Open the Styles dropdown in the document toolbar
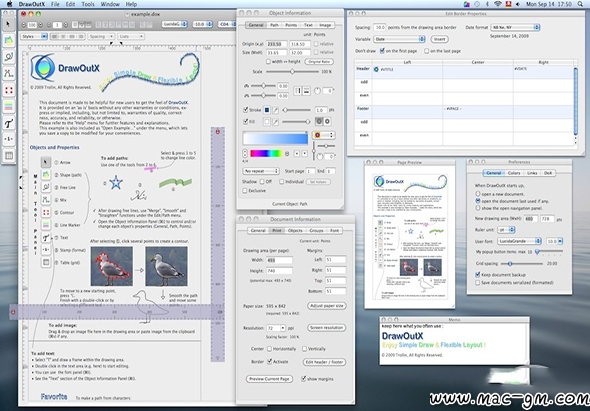This screenshot has width=590, height=411. pos(34,37)
